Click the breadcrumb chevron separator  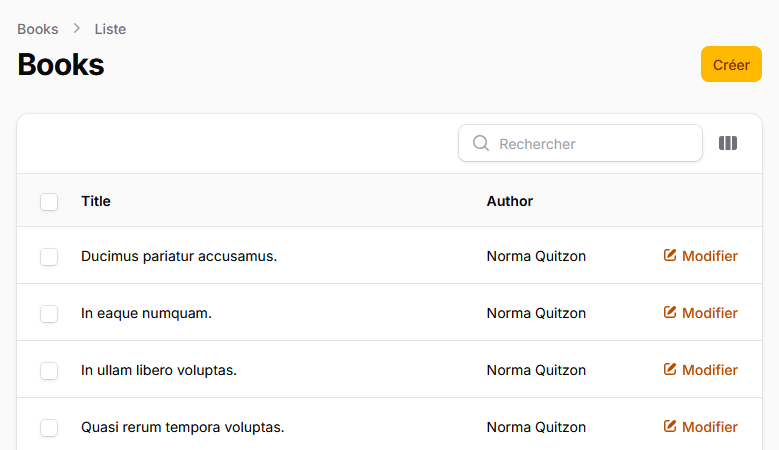(x=77, y=29)
